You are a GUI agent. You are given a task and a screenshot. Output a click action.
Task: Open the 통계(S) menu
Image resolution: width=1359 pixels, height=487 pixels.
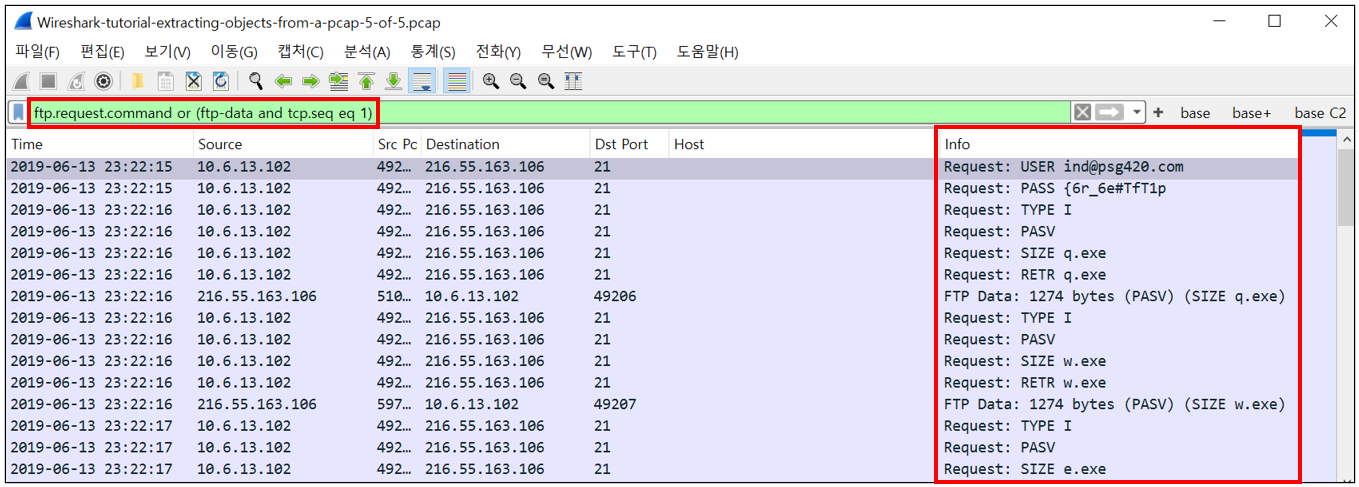click(x=433, y=52)
